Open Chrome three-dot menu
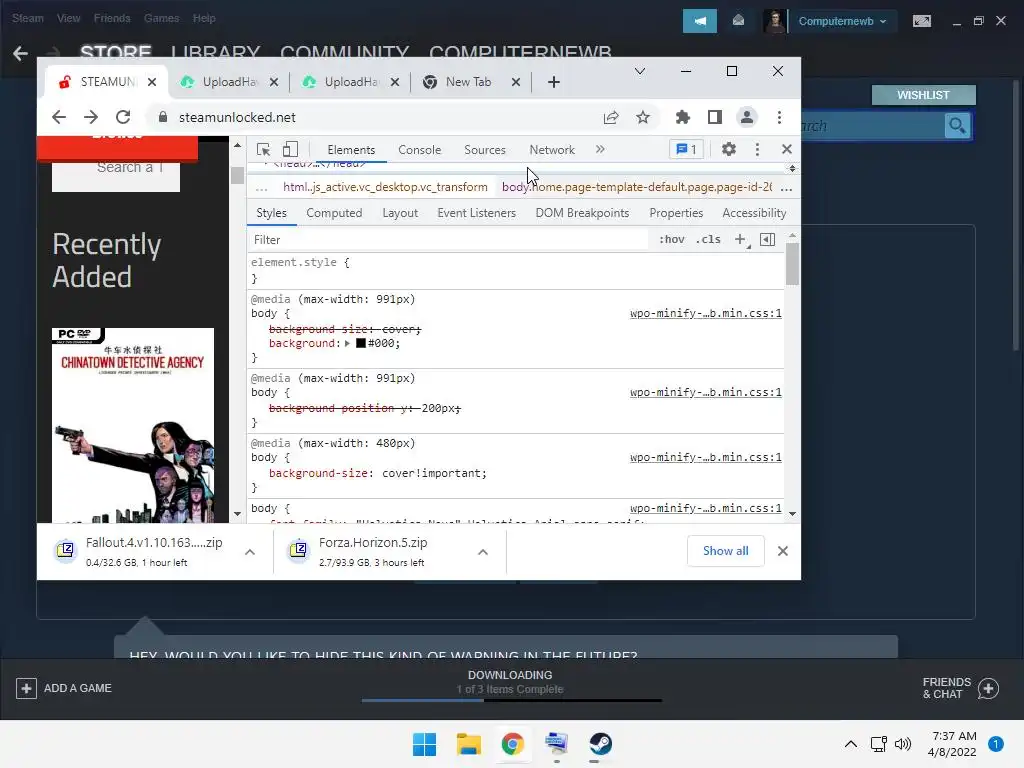This screenshot has width=1024, height=768. pyautogui.click(x=779, y=117)
